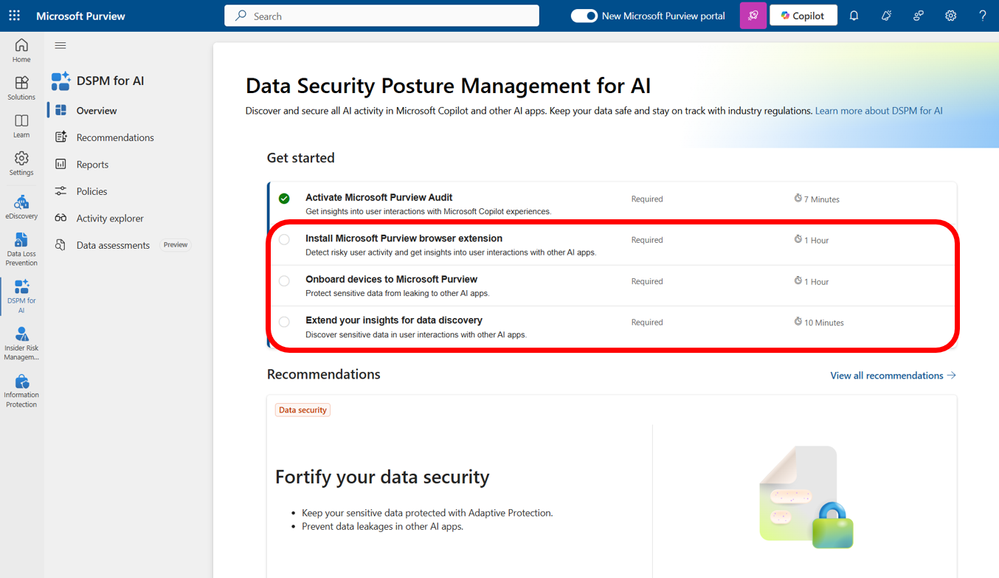Open the Microsoft 365 app launcher
The image size is (999, 578).
pos(14,15)
